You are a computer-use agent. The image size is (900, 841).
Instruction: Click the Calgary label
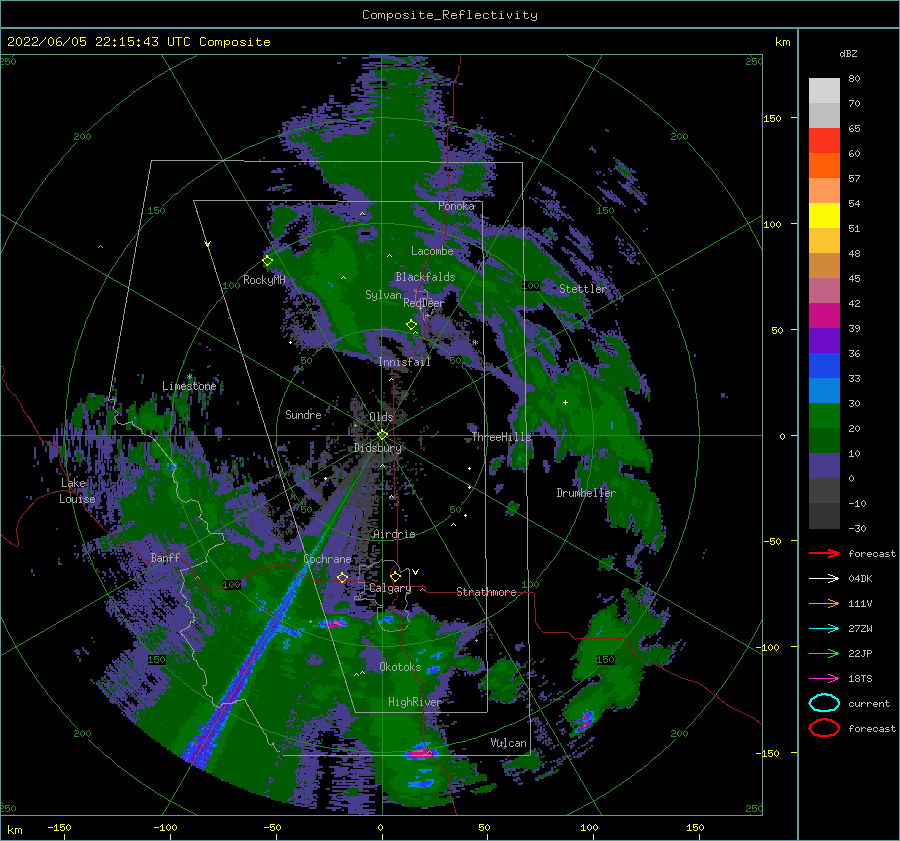[390, 588]
